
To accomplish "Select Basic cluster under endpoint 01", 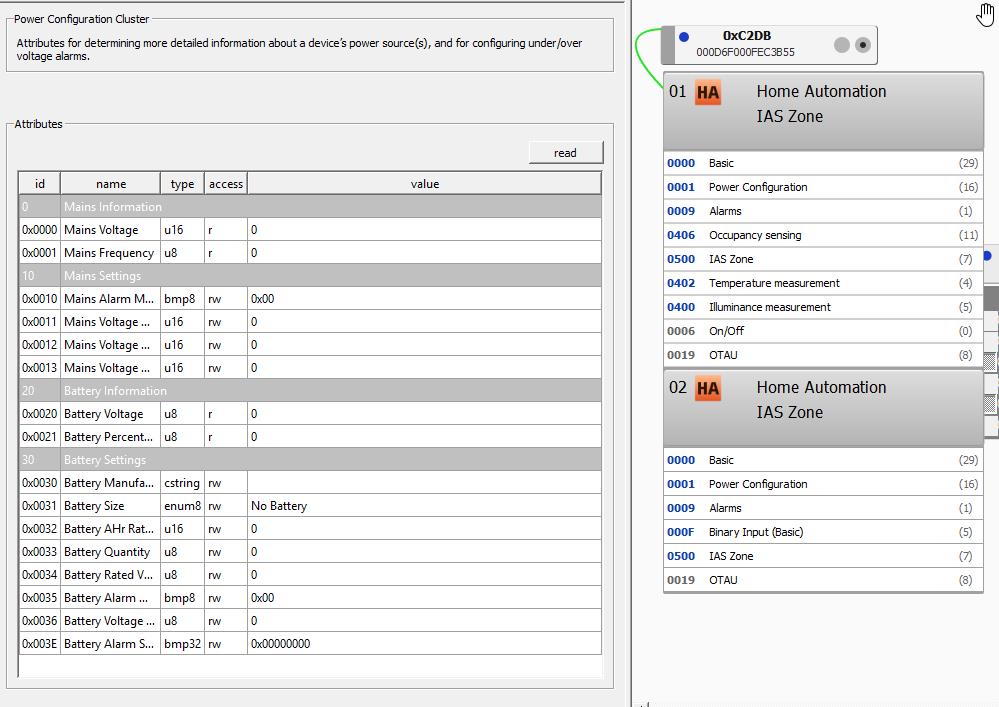I will pyautogui.click(x=823, y=163).
